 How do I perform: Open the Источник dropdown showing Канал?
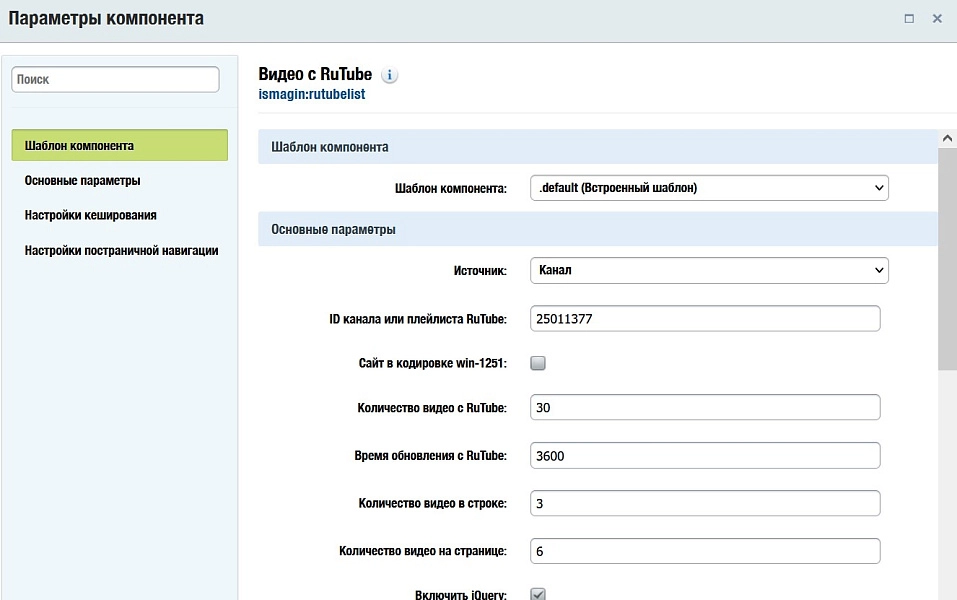point(709,270)
